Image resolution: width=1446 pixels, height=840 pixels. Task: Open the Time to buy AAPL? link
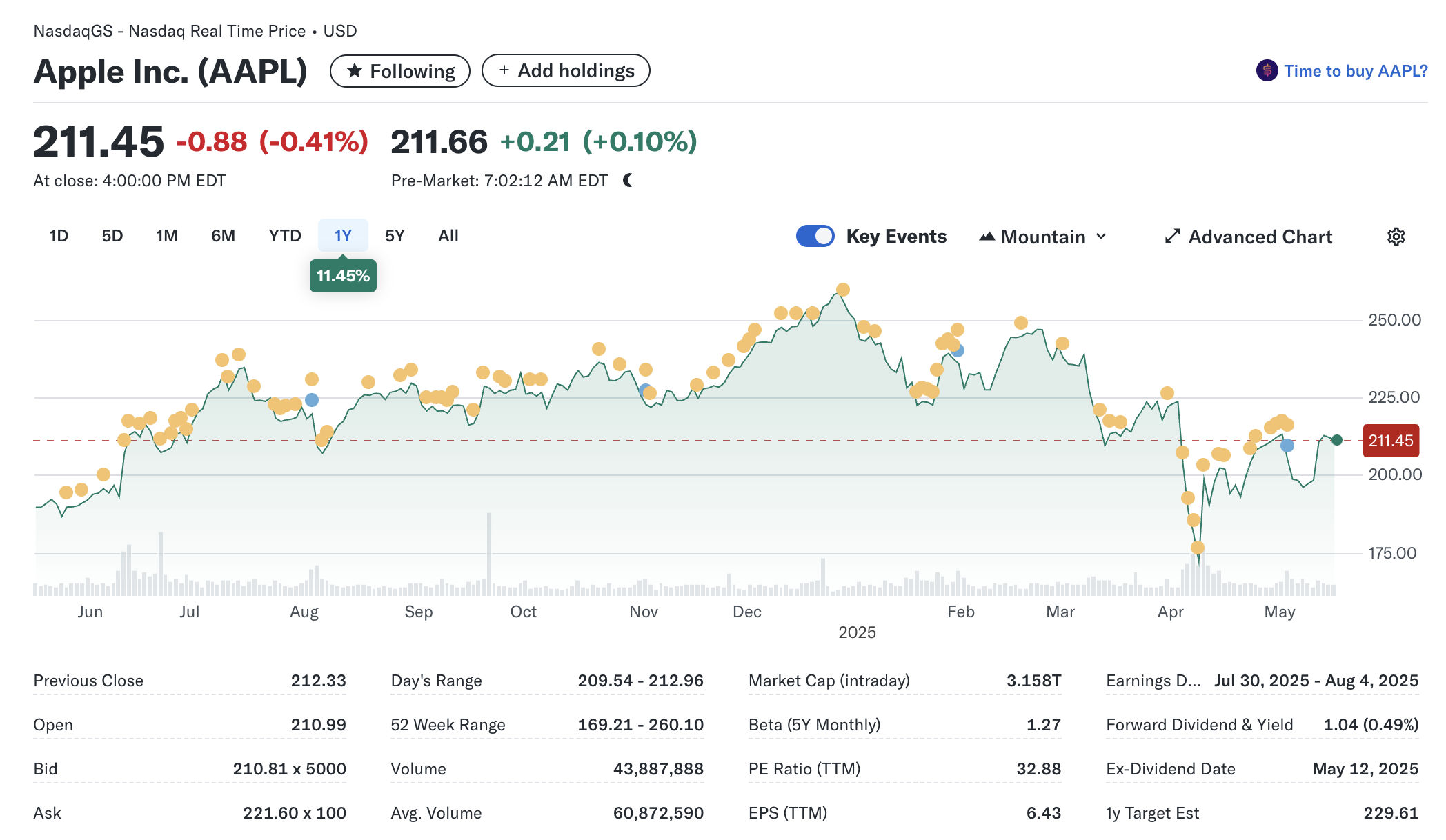pos(1355,71)
